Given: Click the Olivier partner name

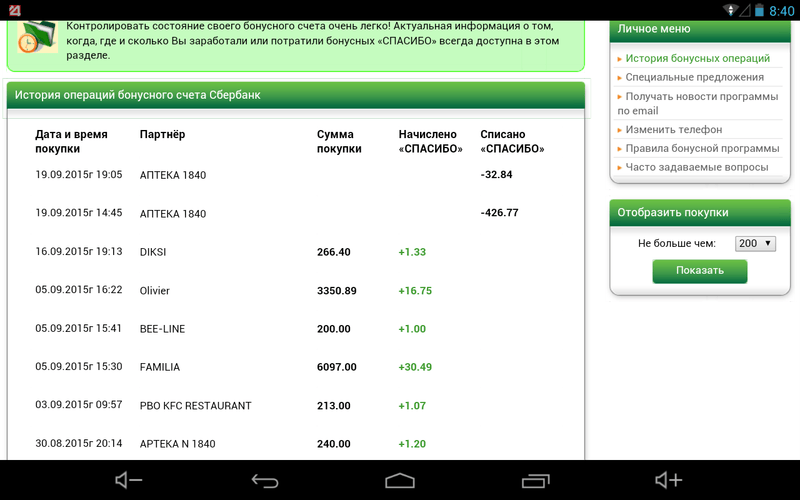Looking at the screenshot, I should [155, 291].
